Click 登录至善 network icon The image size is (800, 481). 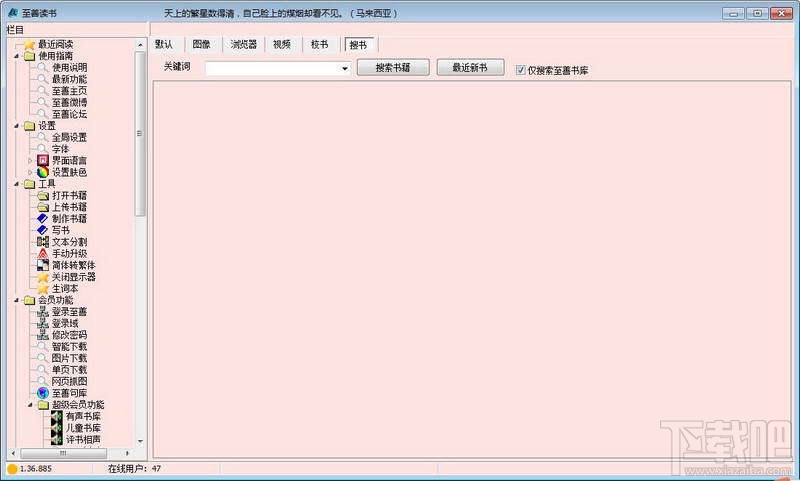click(43, 312)
